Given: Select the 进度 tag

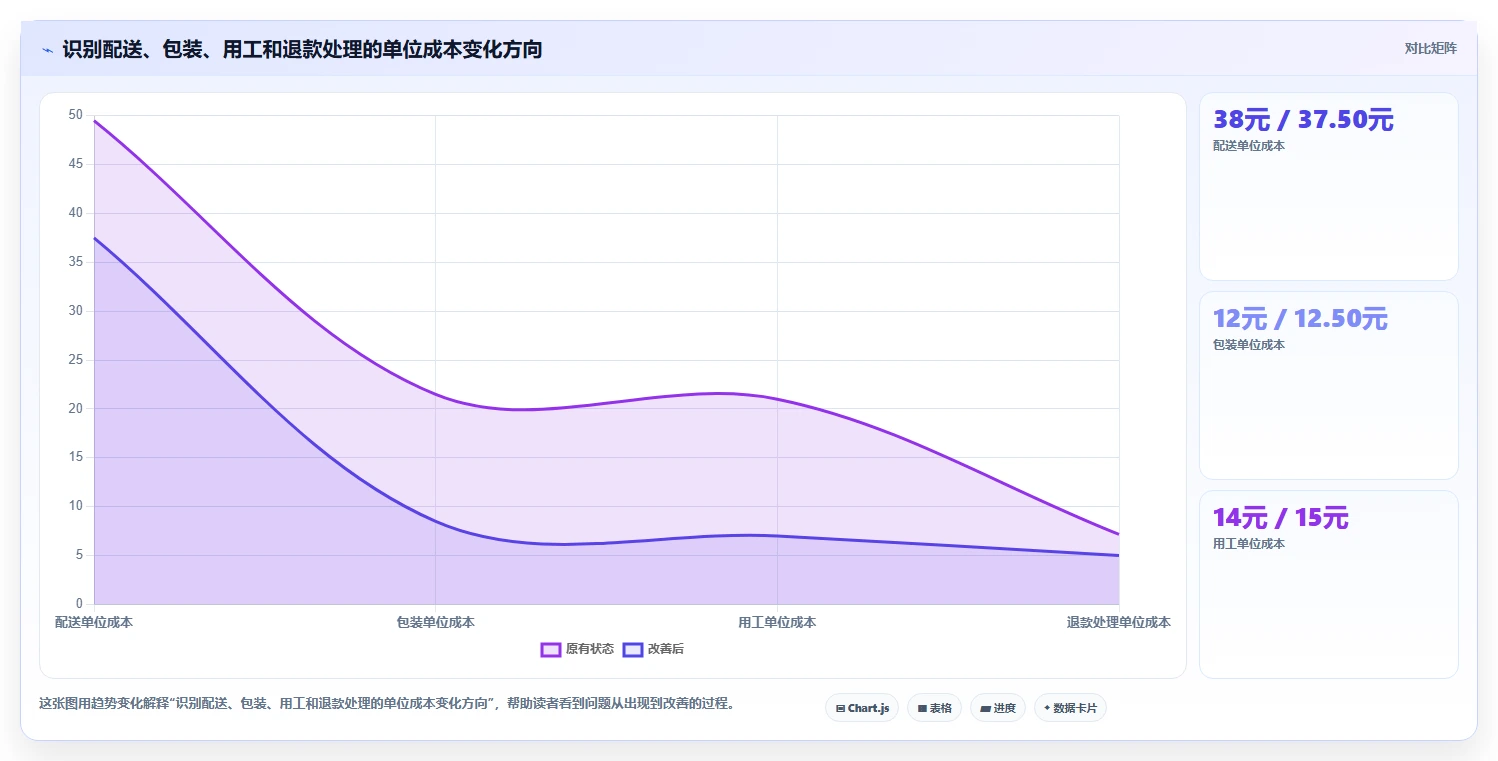Looking at the screenshot, I should pyautogui.click(x=998, y=708).
